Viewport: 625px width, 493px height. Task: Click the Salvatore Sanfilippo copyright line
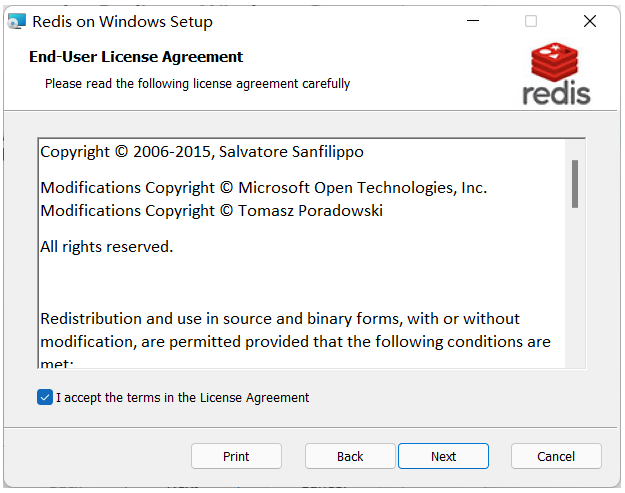[x=202, y=152]
